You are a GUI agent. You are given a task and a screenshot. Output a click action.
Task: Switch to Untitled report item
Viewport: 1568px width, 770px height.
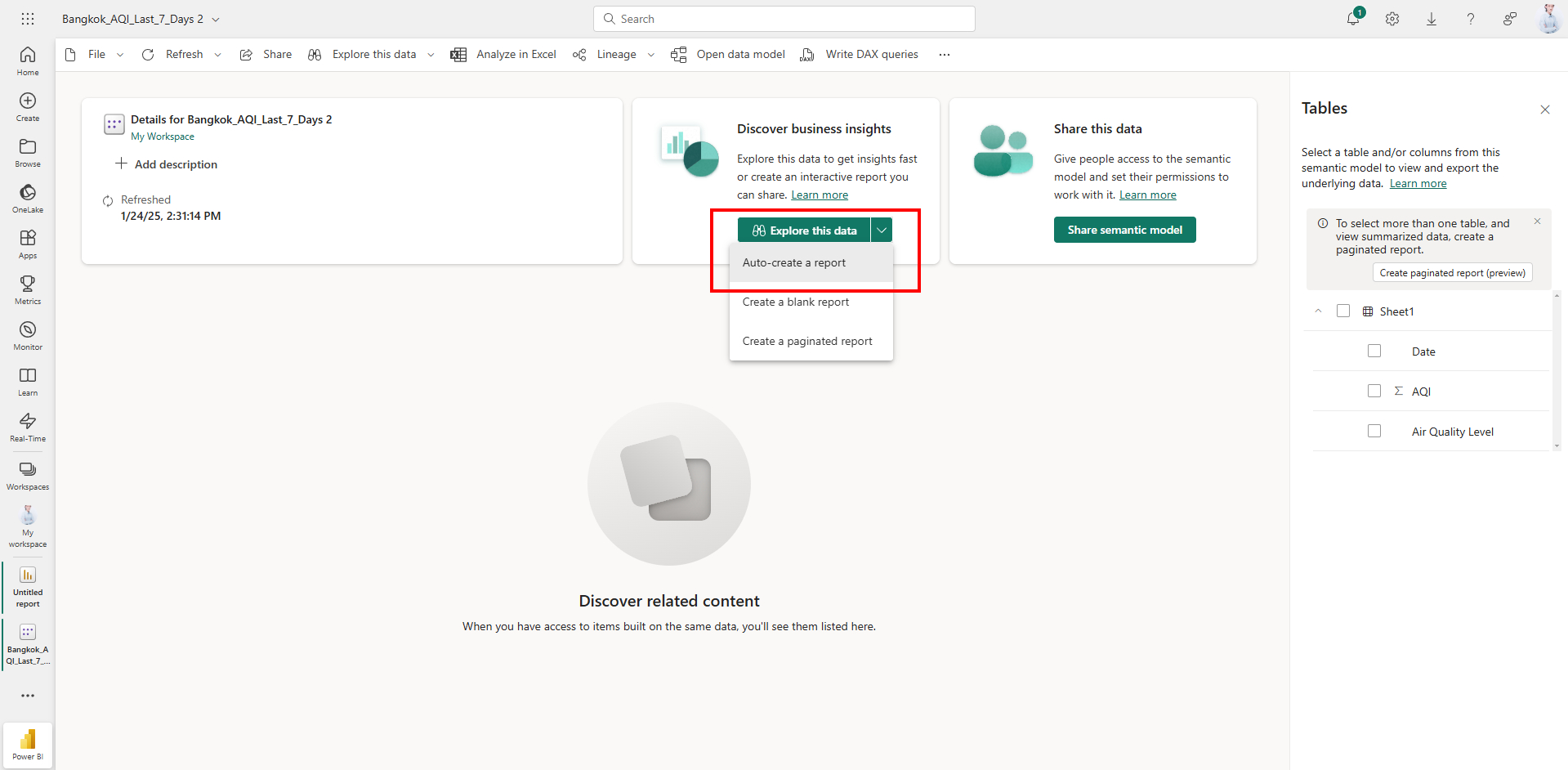click(x=28, y=586)
